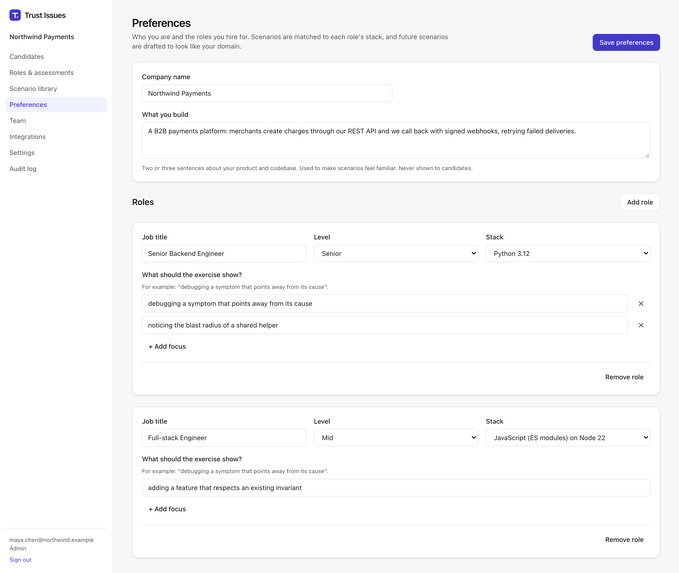679x573 pixels.
Task: Click the Sign out link
Action: pos(20,560)
